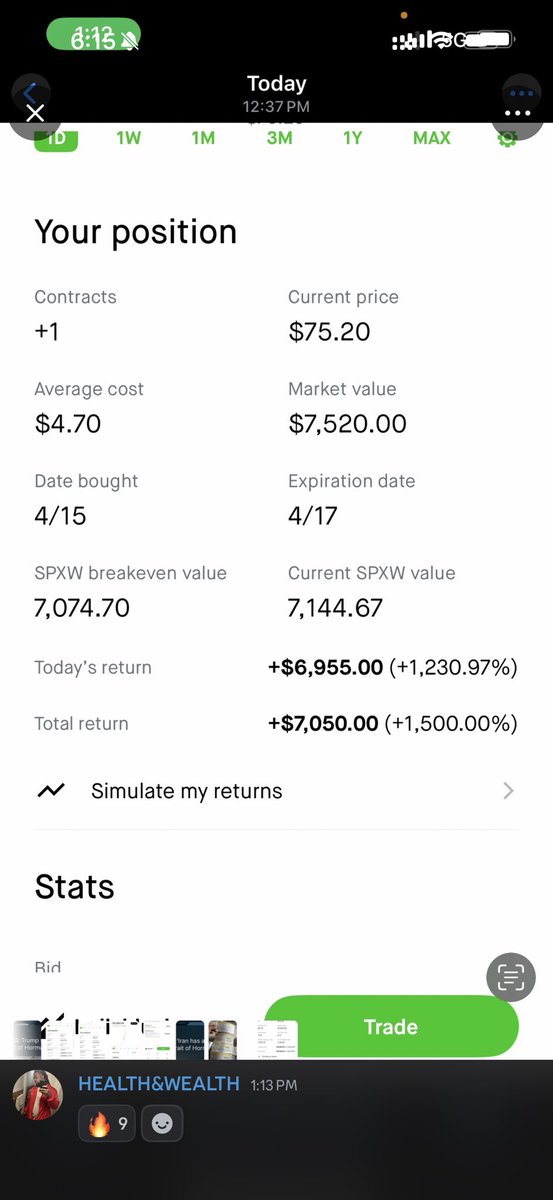Viewport: 553px width, 1200px height.
Task: Tap the fire emoji reaction
Action: (108, 1123)
